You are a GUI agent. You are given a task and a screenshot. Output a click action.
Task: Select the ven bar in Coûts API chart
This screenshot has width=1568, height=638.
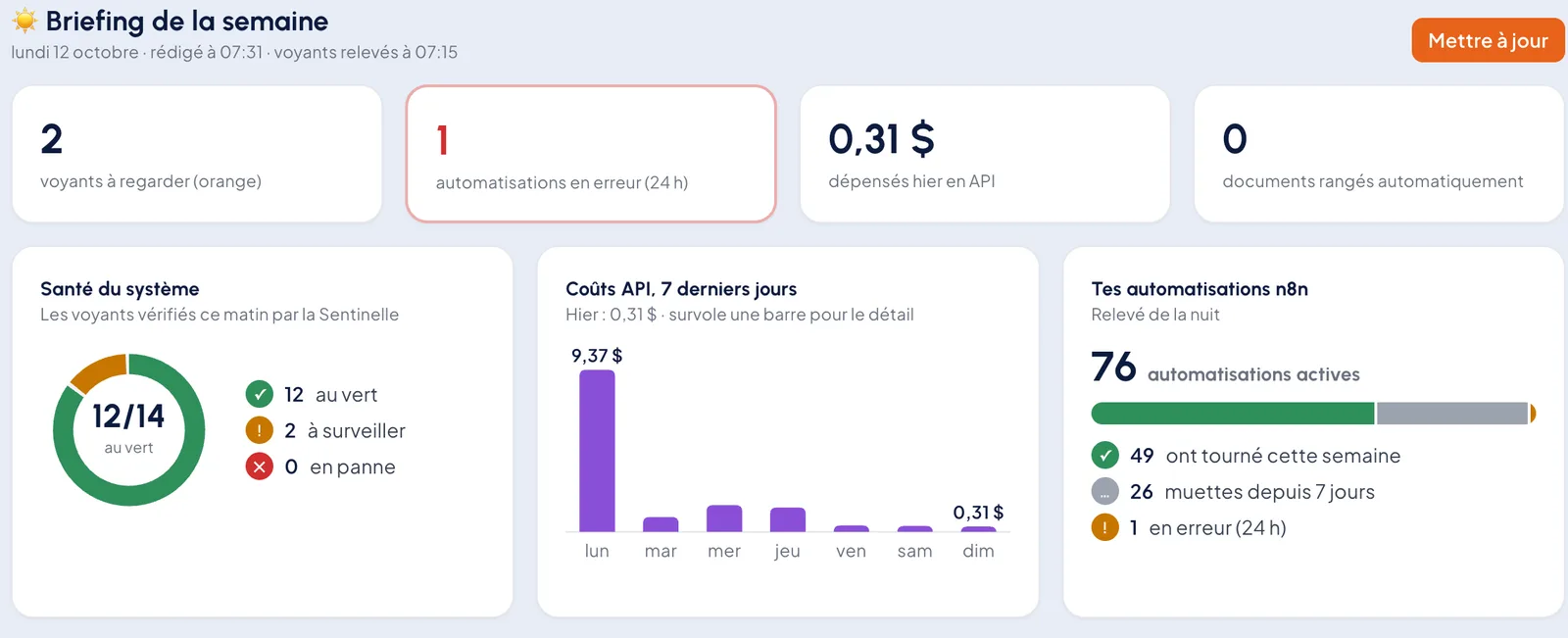pos(852,528)
